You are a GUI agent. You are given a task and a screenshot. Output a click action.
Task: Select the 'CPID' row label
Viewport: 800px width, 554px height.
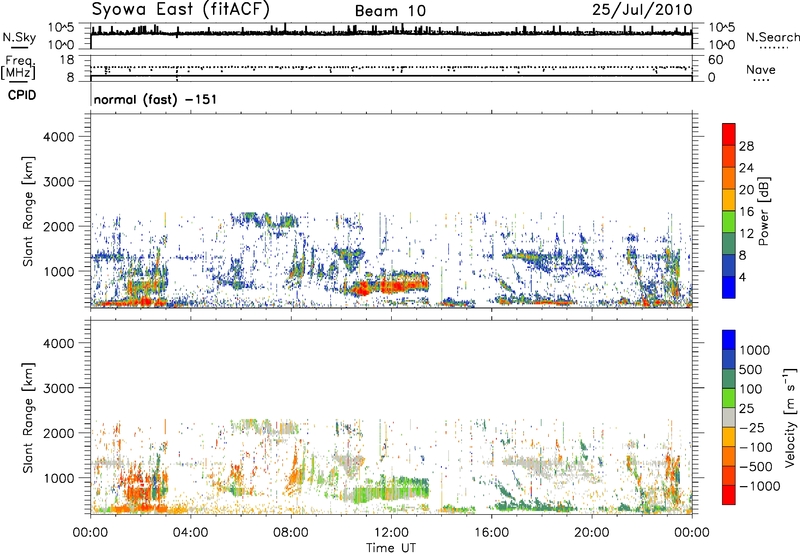pos(22,95)
